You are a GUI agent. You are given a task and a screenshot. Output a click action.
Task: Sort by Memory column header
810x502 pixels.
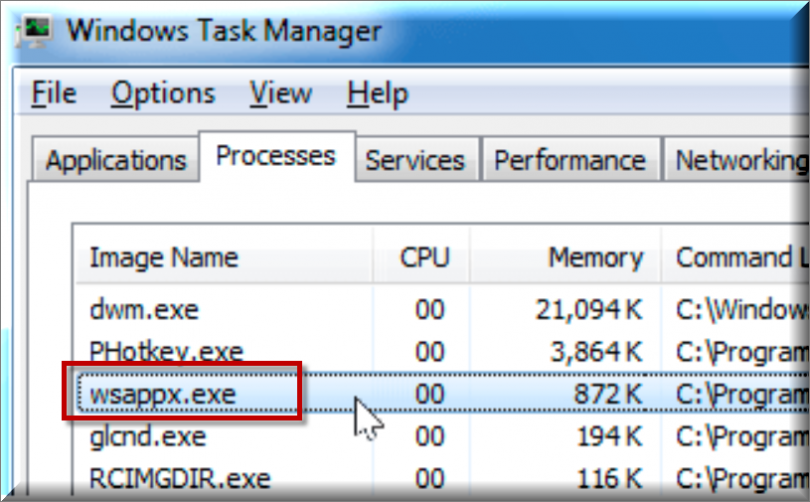(x=566, y=257)
